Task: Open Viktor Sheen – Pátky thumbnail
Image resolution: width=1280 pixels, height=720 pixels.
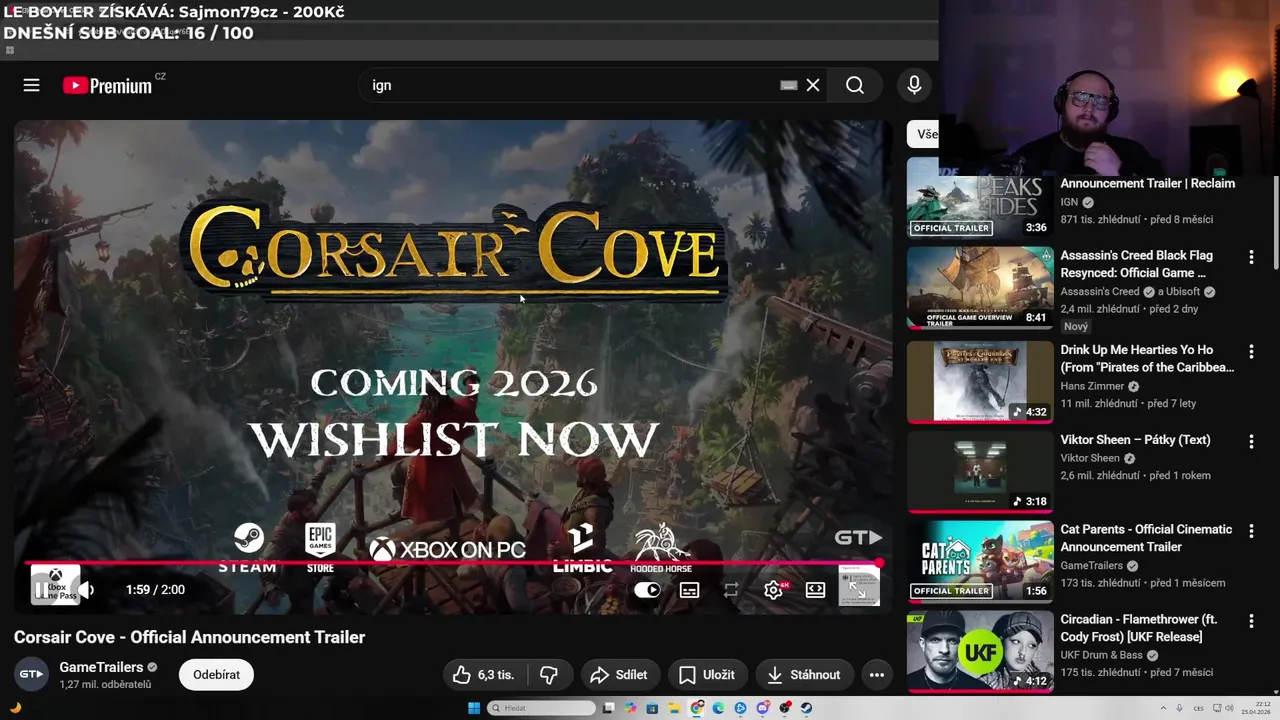Action: coord(980,471)
